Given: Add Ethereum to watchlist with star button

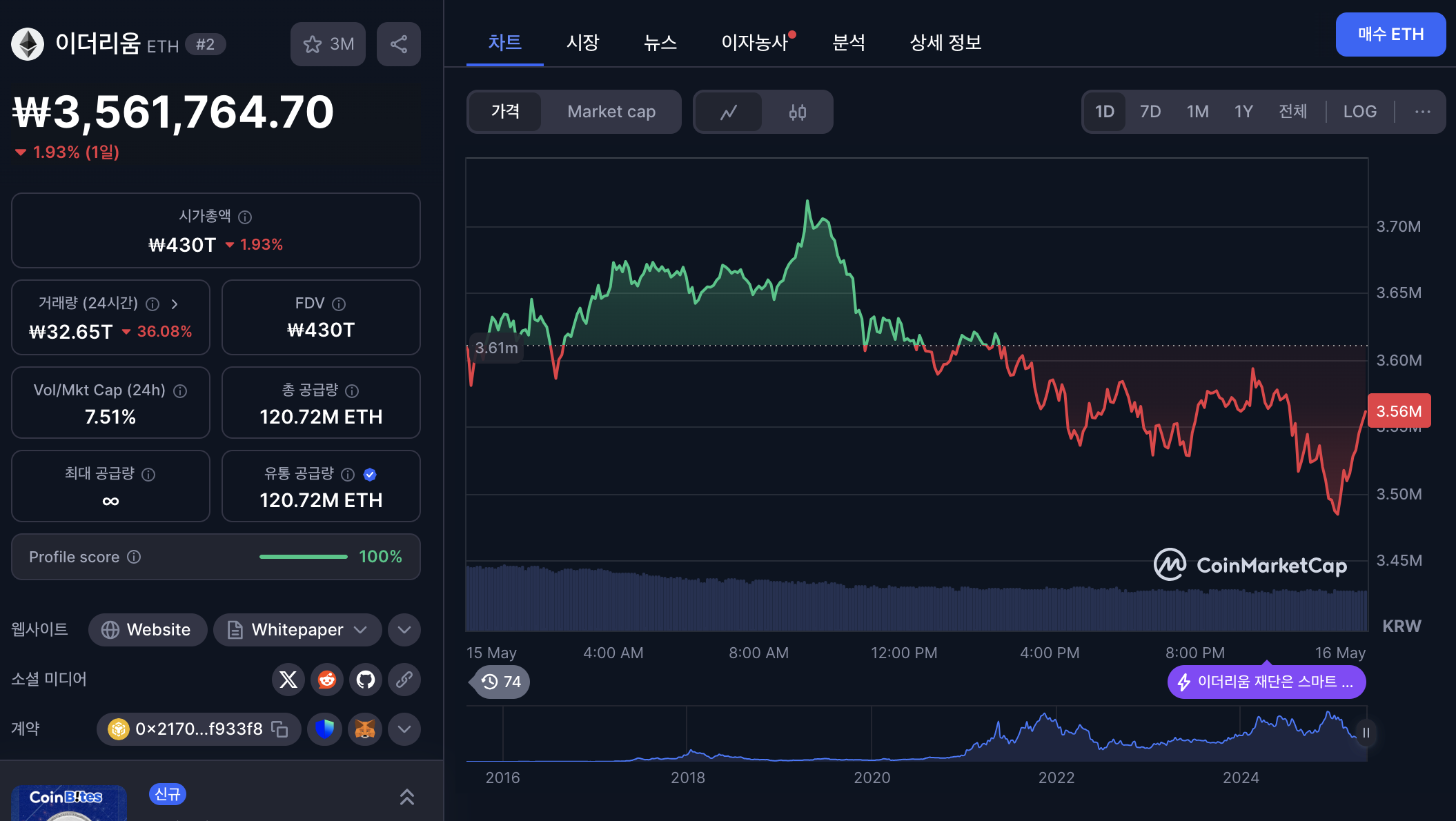Looking at the screenshot, I should (x=328, y=44).
